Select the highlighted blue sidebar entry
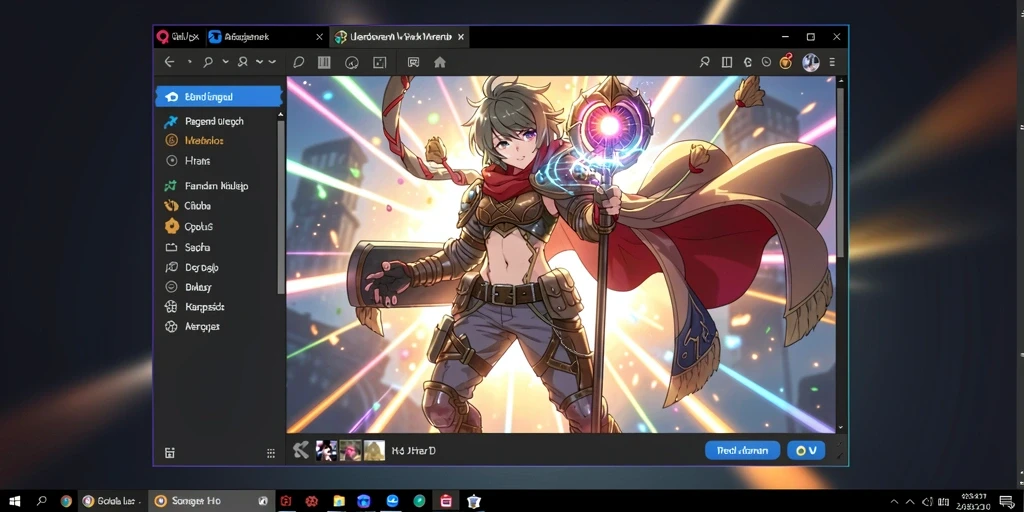The image size is (1024, 512). pyautogui.click(x=219, y=97)
